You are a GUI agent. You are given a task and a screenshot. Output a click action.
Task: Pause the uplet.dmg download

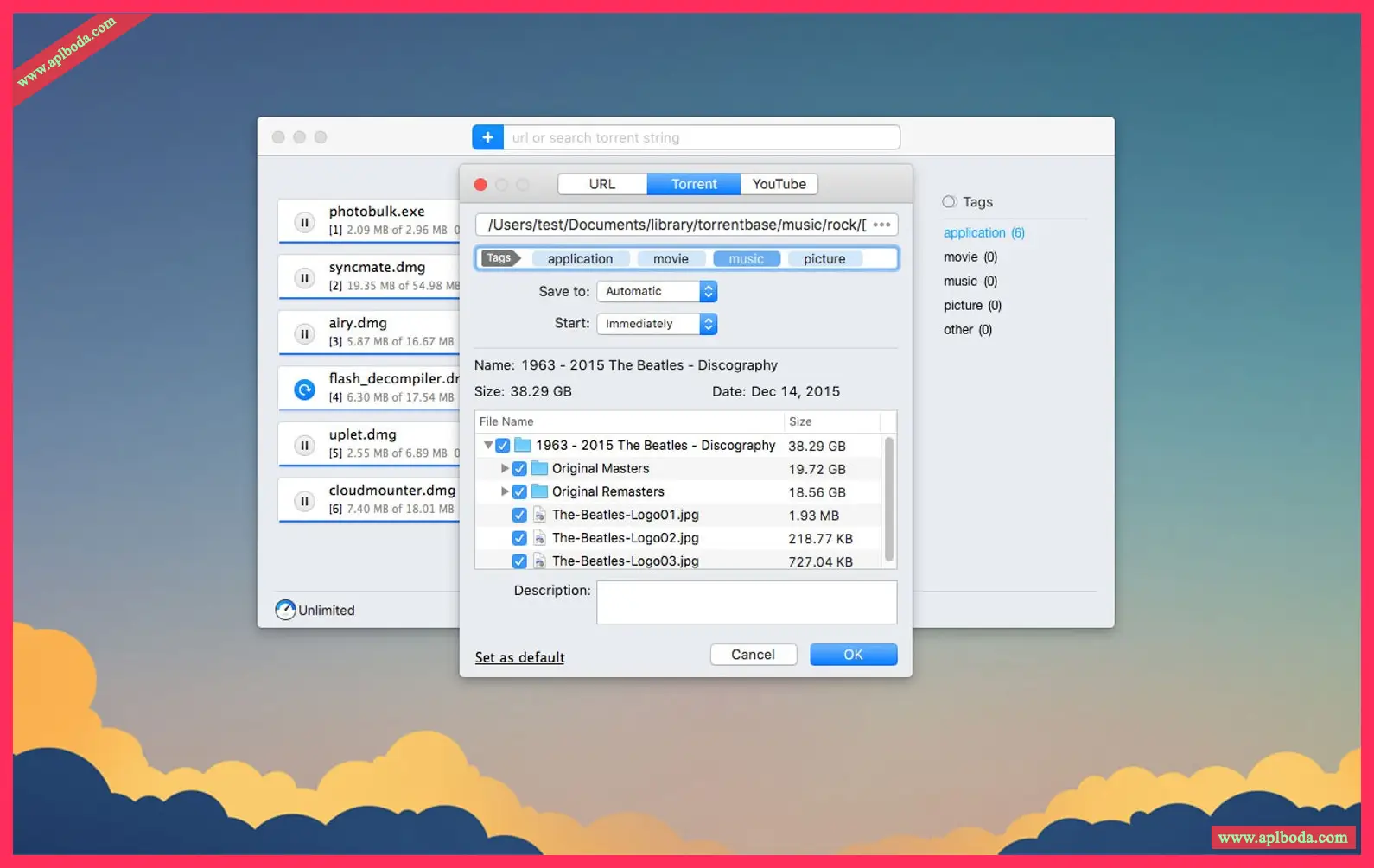304,446
